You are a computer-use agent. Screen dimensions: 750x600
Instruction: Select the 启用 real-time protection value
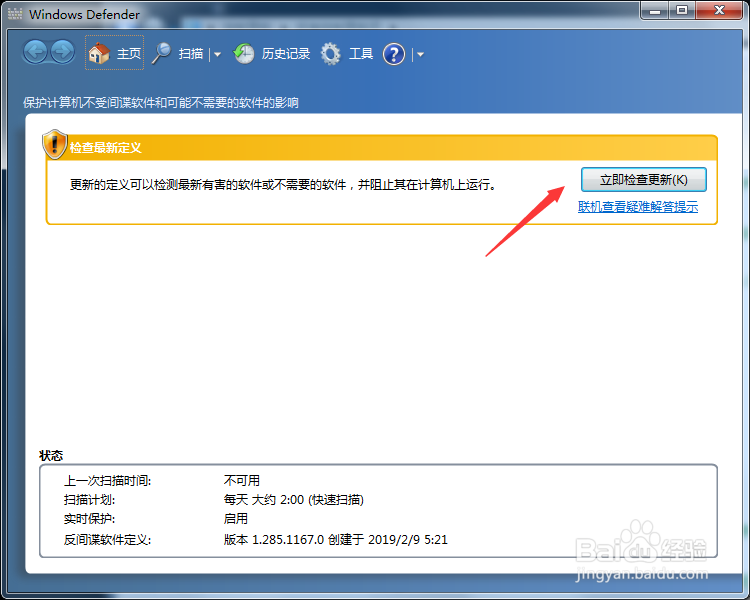point(236,519)
